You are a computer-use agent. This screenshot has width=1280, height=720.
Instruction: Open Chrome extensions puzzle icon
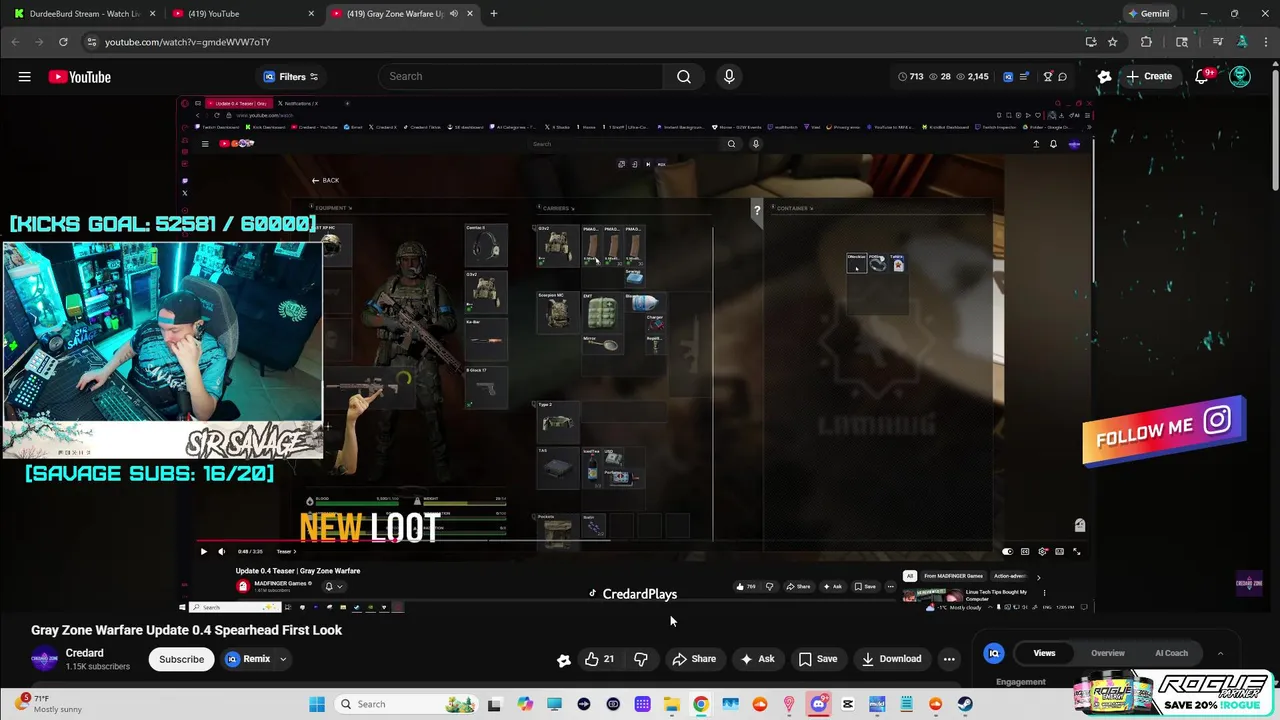pyautogui.click(x=1146, y=42)
